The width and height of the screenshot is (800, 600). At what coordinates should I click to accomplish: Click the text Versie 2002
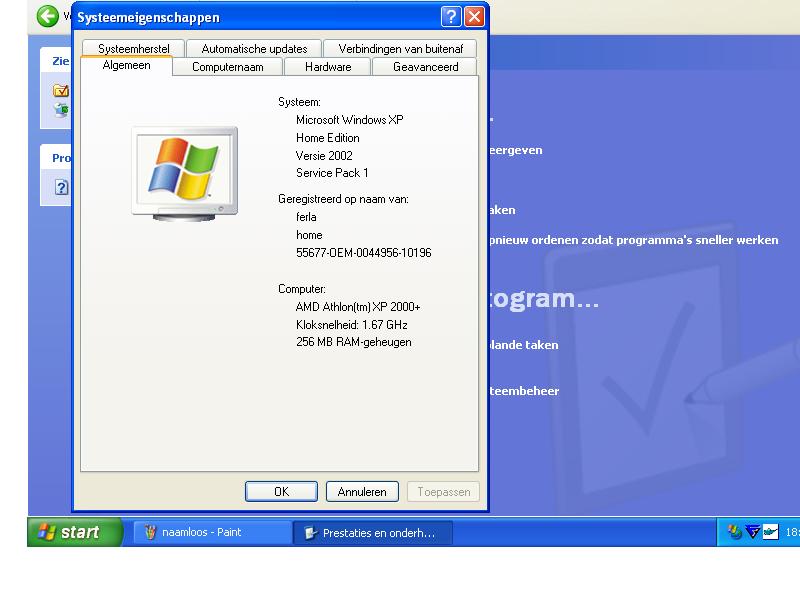point(324,156)
